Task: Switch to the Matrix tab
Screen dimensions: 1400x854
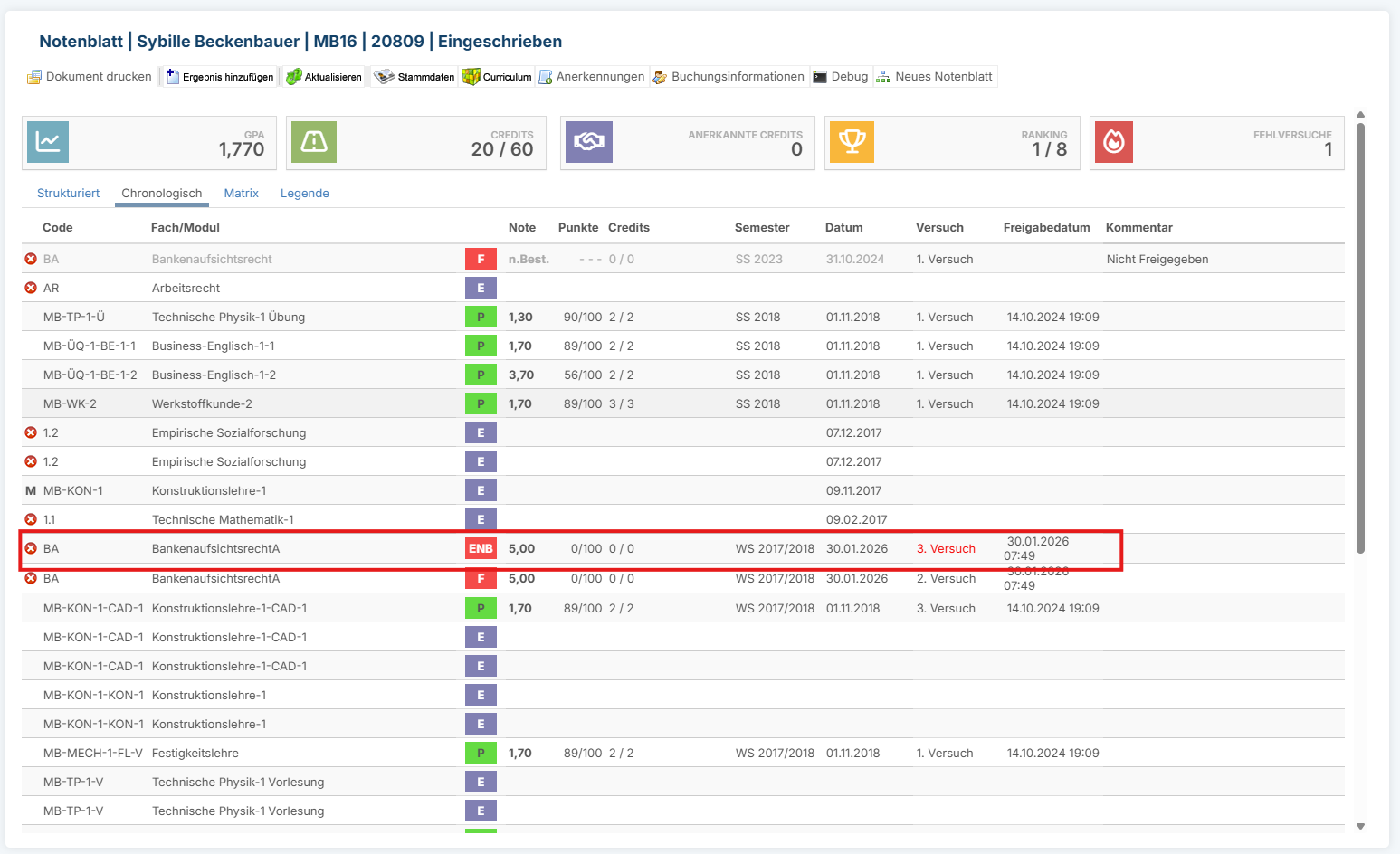Action: 242,194
